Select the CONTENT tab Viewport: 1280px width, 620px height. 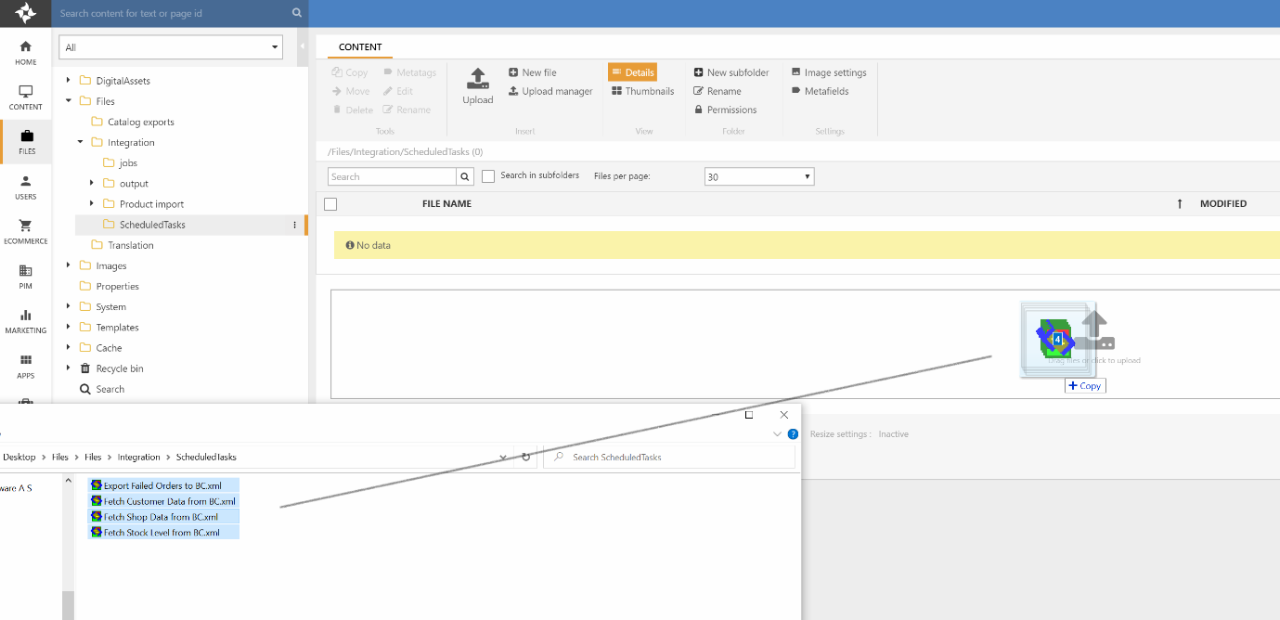click(360, 47)
